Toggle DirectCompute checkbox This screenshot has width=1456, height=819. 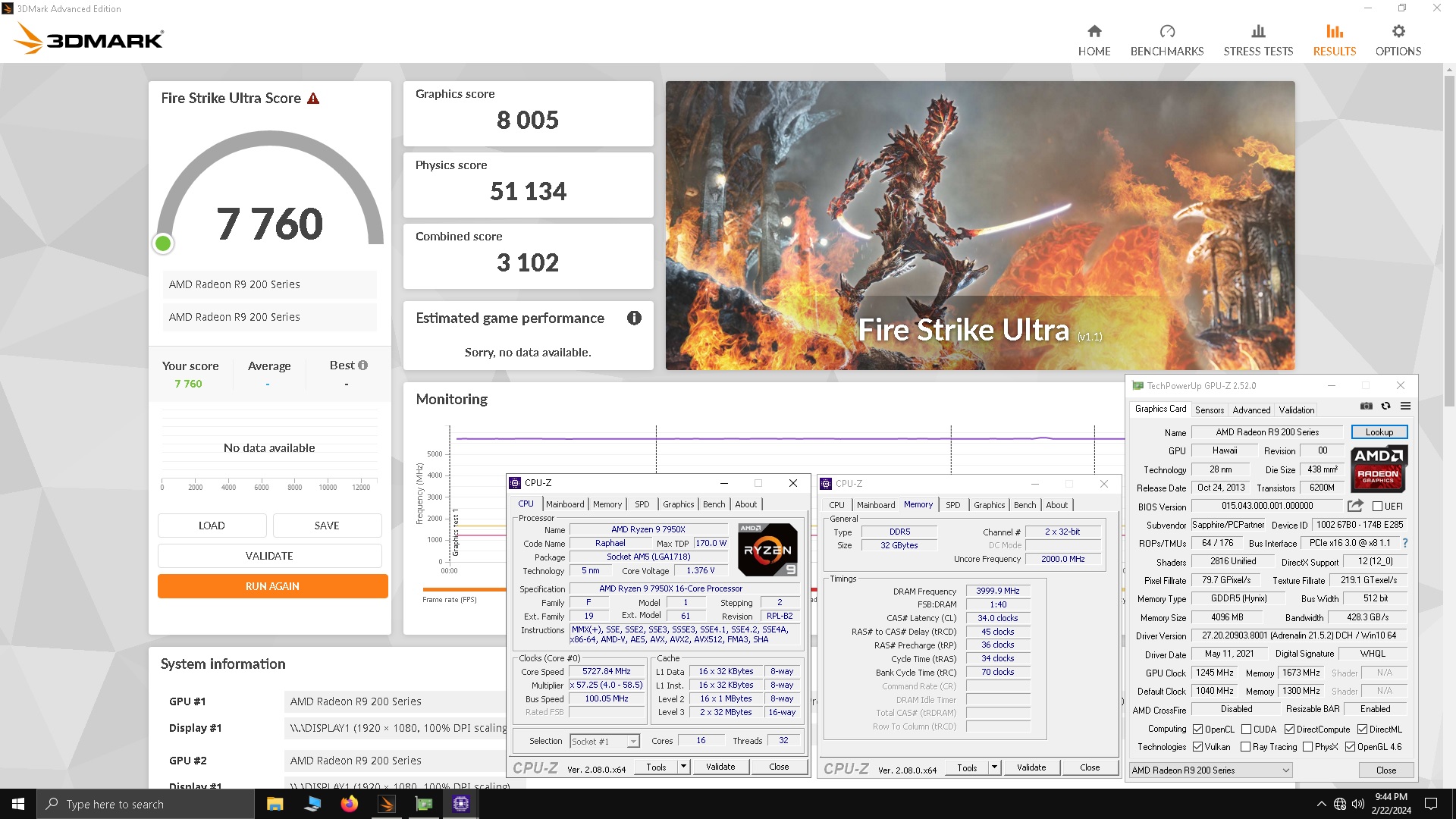[1289, 730]
